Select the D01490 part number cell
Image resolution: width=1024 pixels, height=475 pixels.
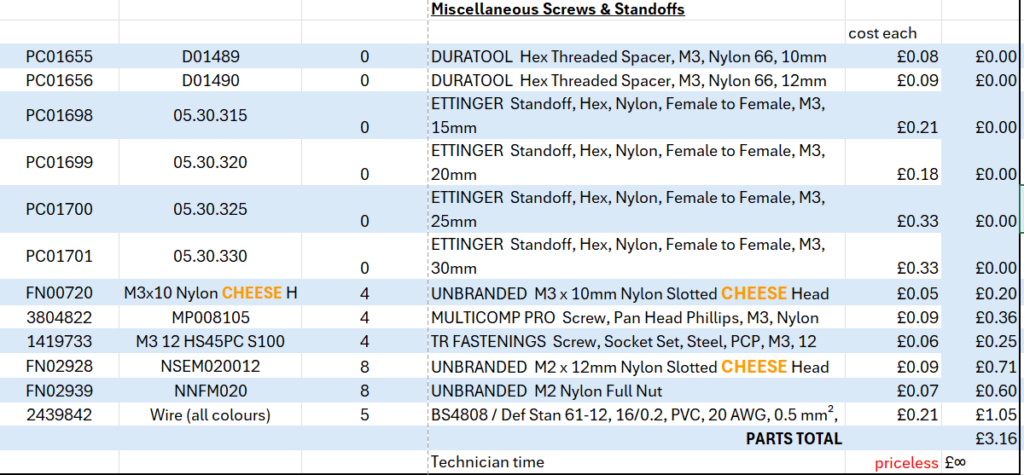pos(209,80)
